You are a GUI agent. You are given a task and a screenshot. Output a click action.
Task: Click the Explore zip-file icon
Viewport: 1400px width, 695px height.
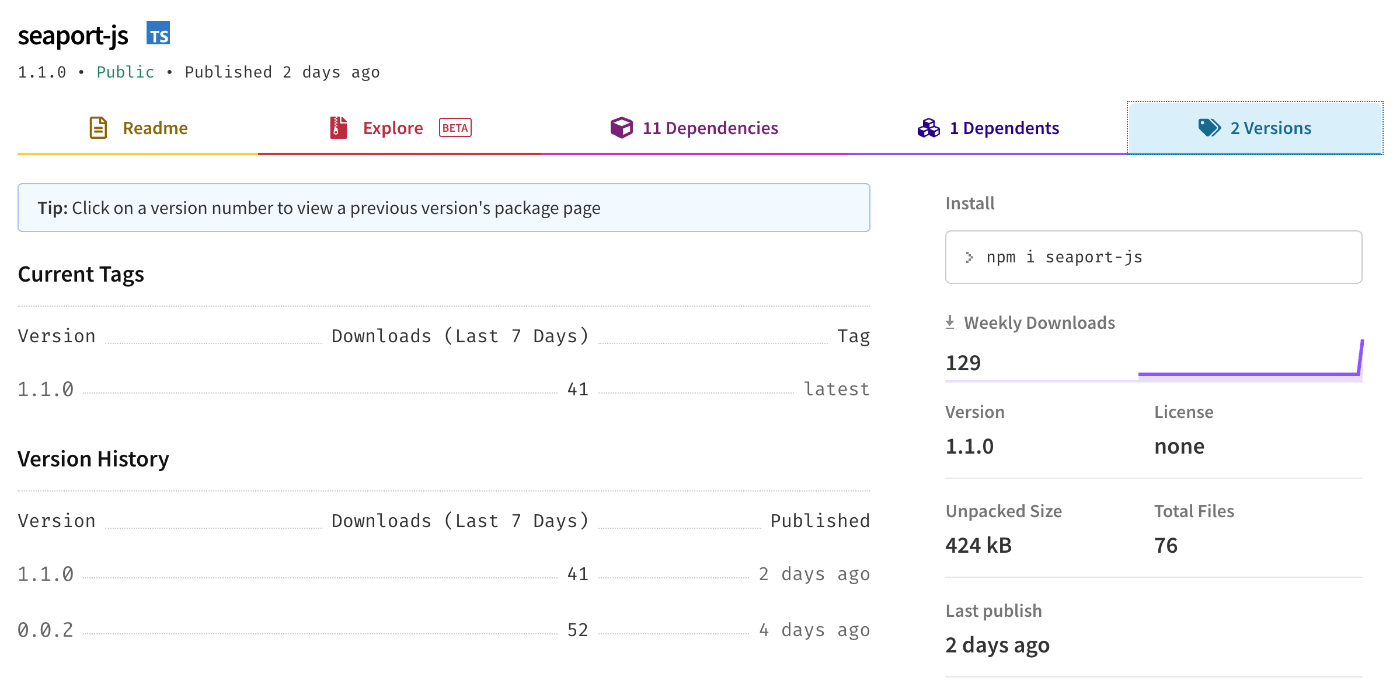[339, 128]
